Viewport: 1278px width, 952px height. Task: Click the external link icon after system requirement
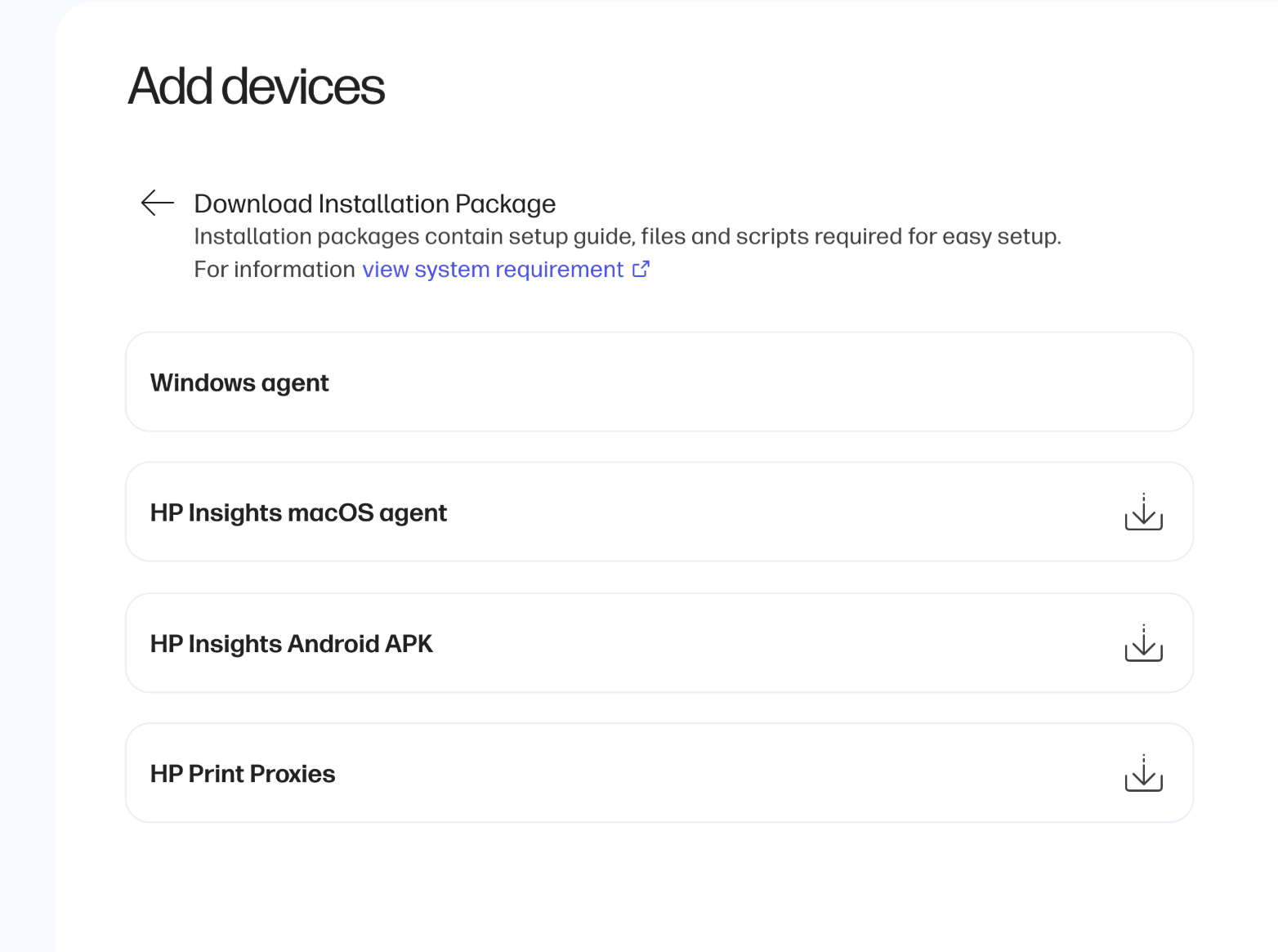click(x=641, y=269)
